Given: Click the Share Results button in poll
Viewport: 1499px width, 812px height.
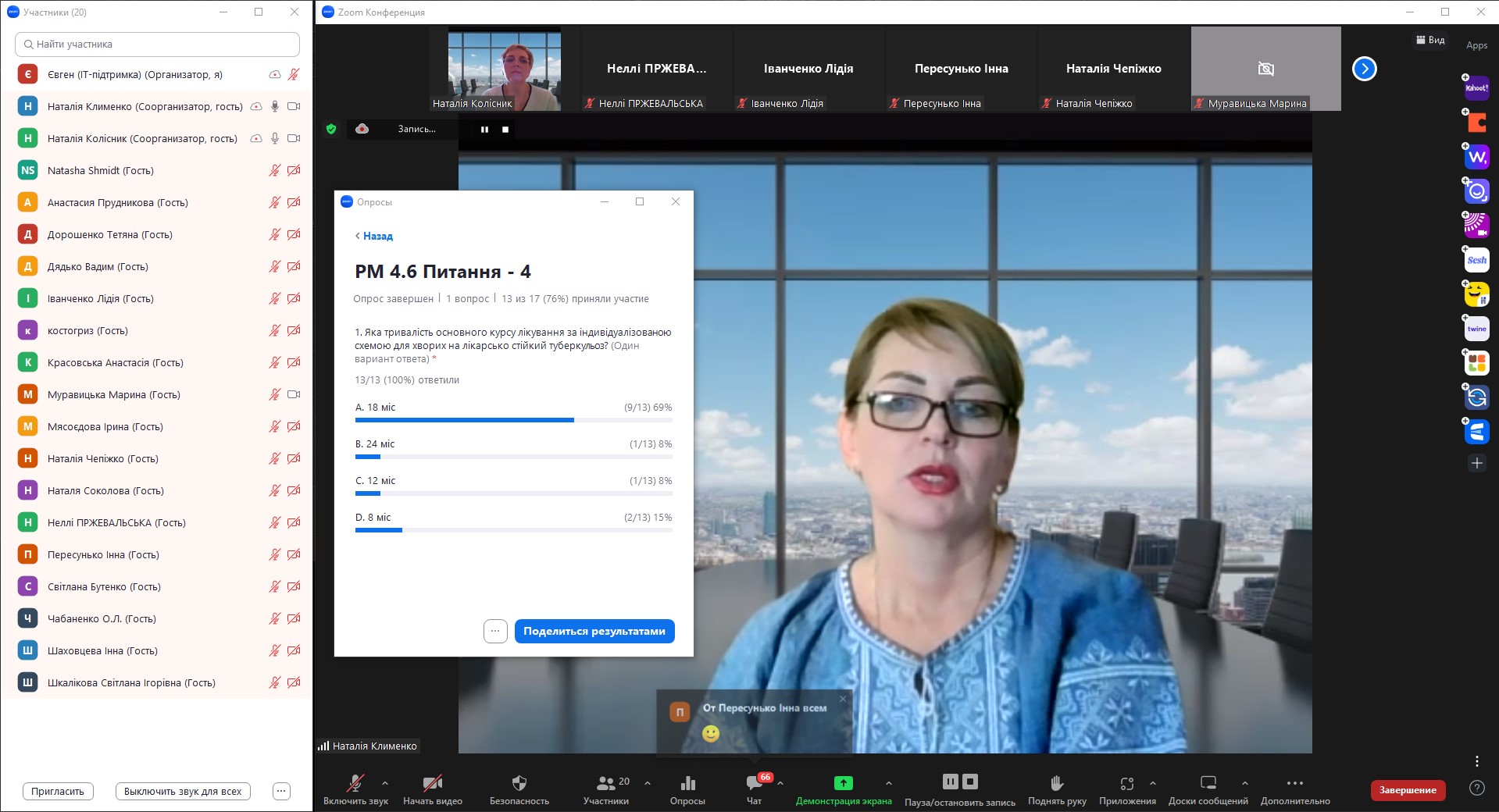Looking at the screenshot, I should (x=594, y=631).
